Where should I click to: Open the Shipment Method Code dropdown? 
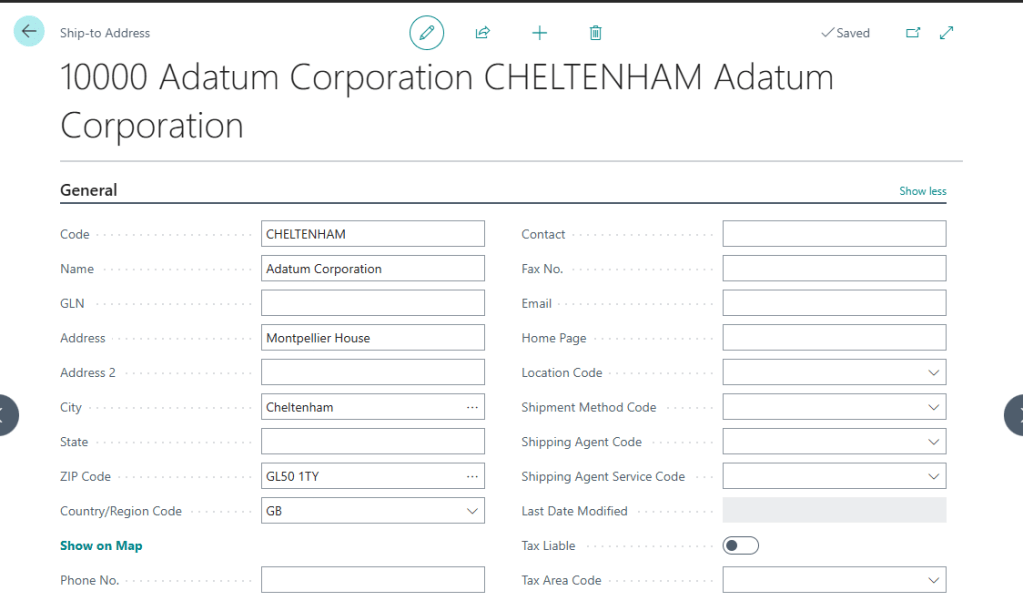(x=933, y=408)
